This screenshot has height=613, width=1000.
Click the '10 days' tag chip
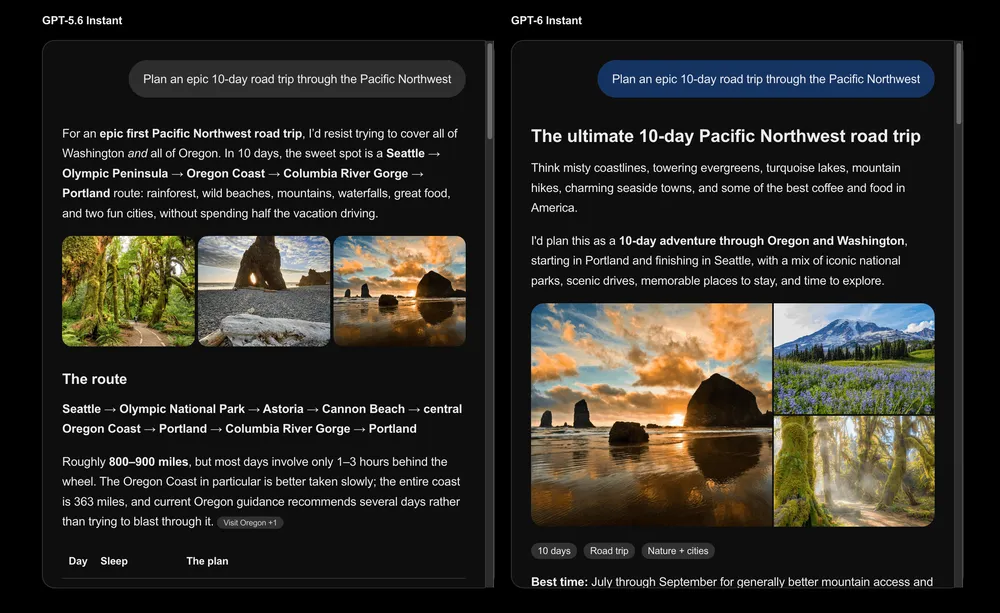554,550
